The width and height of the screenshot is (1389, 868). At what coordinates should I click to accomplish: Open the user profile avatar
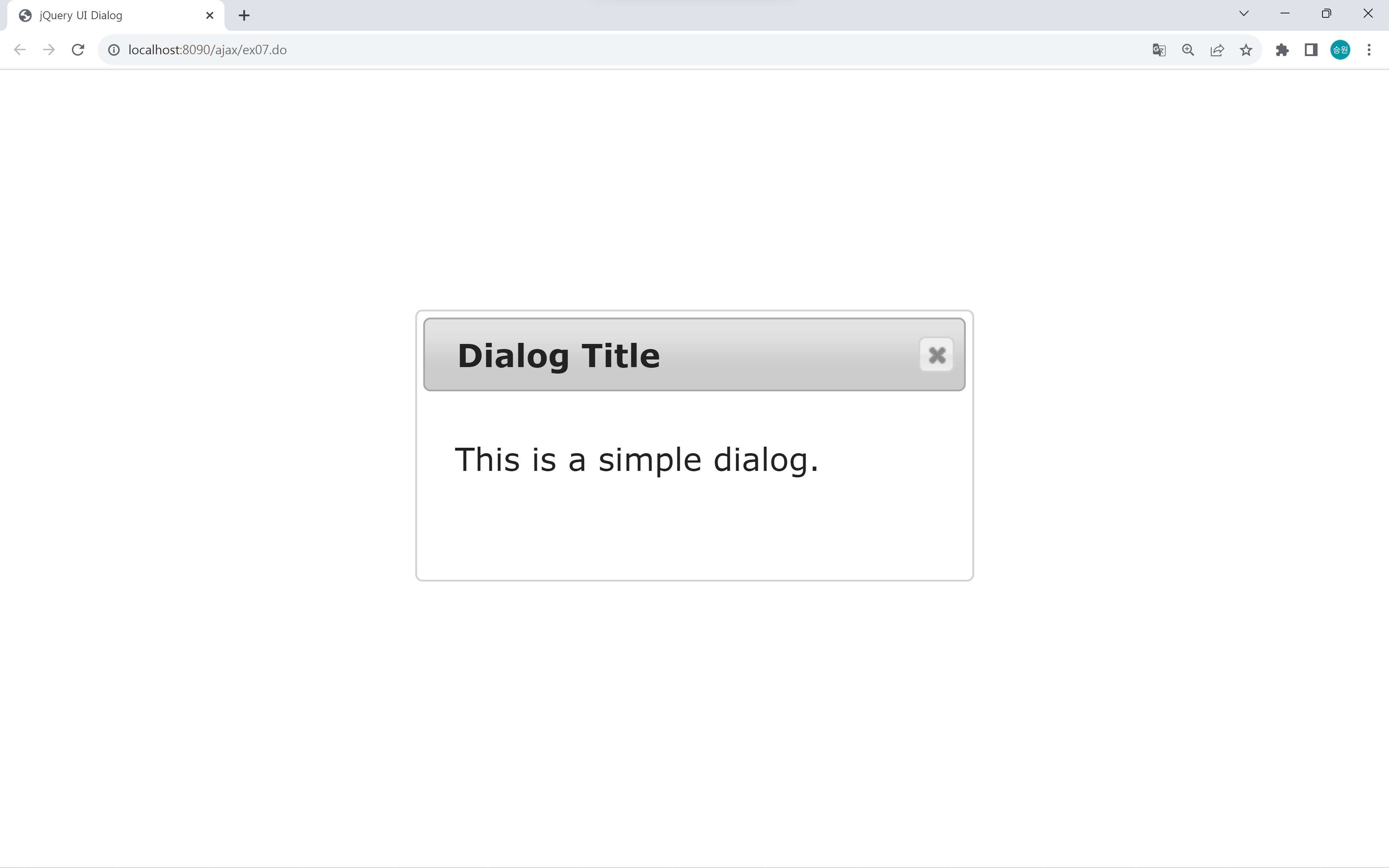[x=1340, y=50]
